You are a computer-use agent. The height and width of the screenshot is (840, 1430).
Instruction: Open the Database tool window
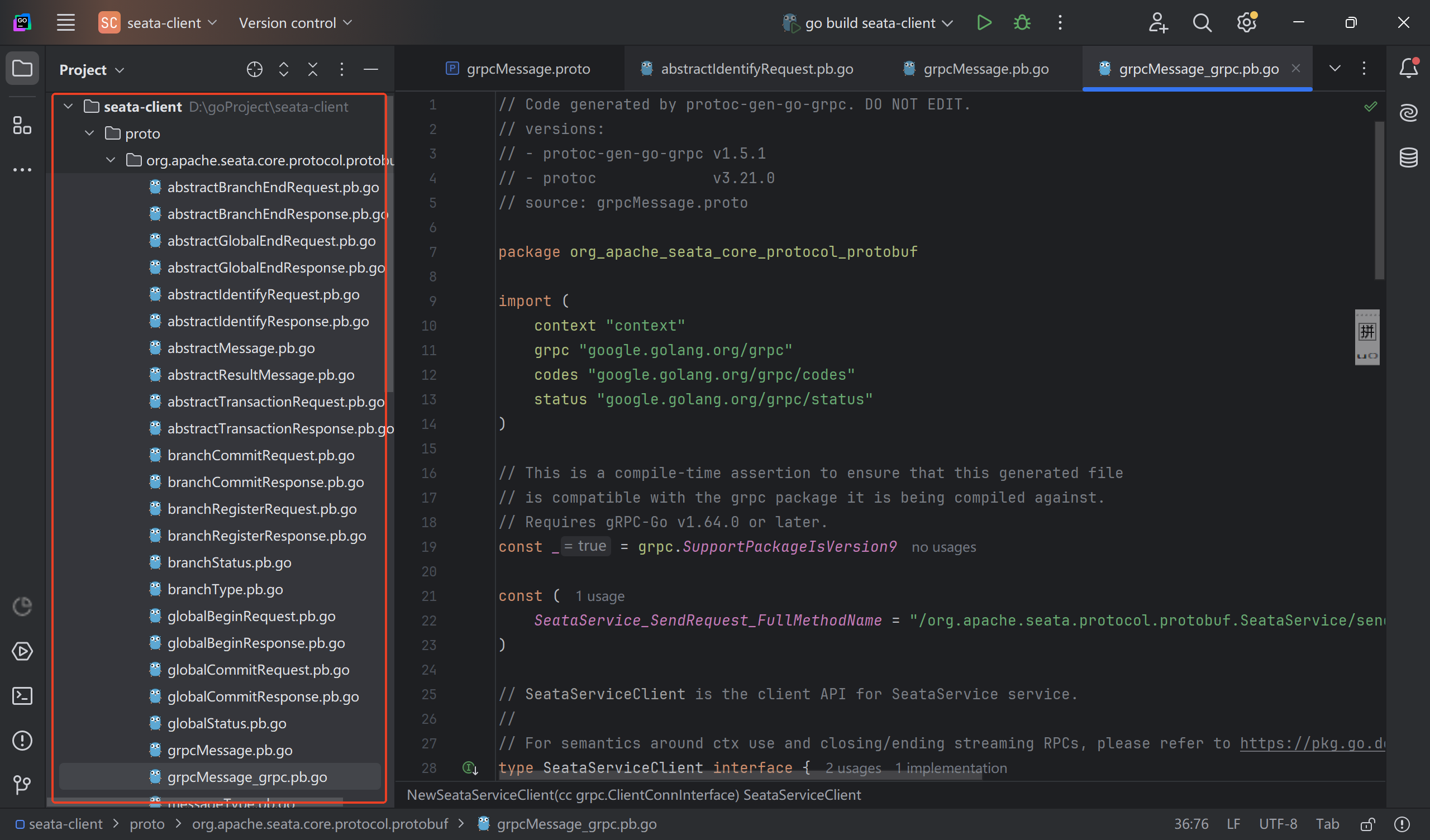[x=1408, y=157]
